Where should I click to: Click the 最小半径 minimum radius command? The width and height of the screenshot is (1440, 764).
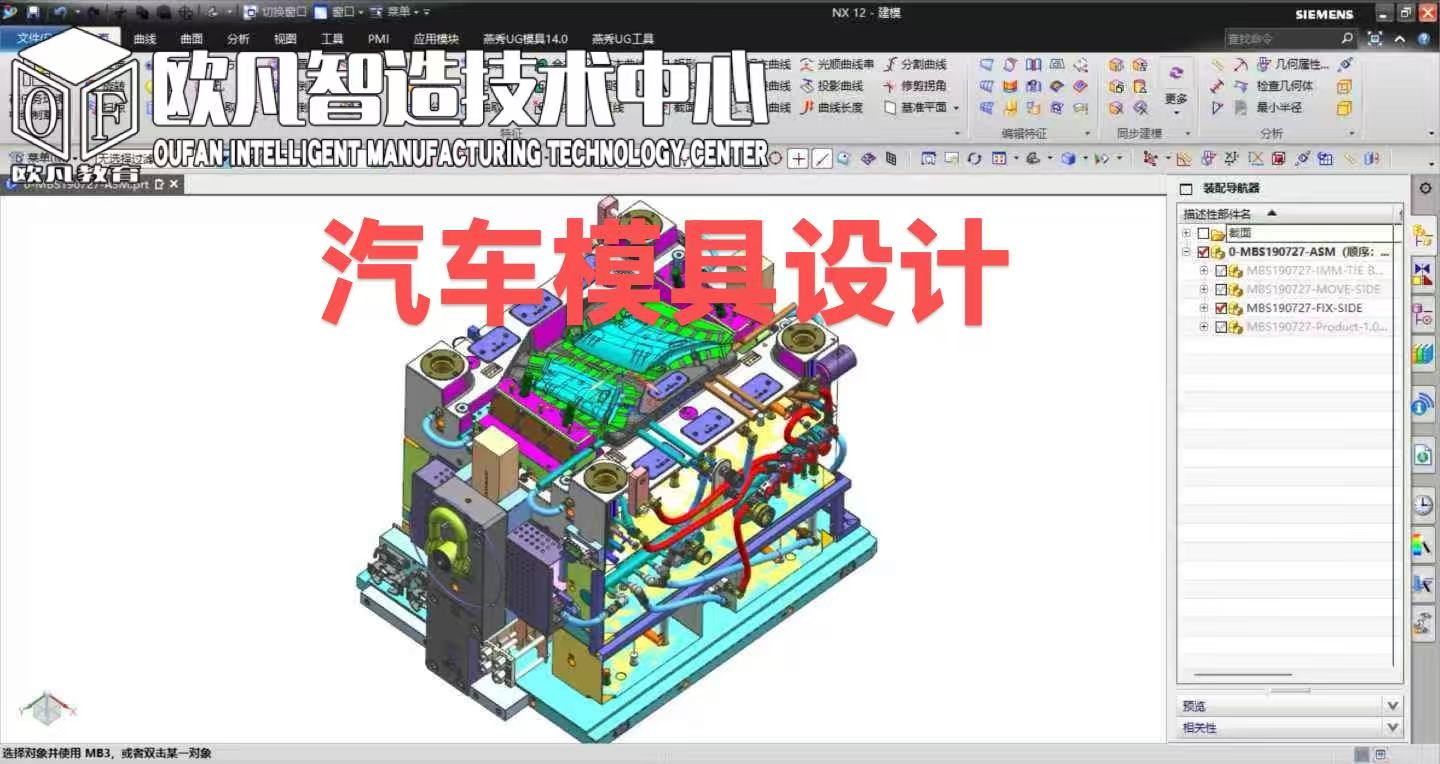pos(1279,108)
